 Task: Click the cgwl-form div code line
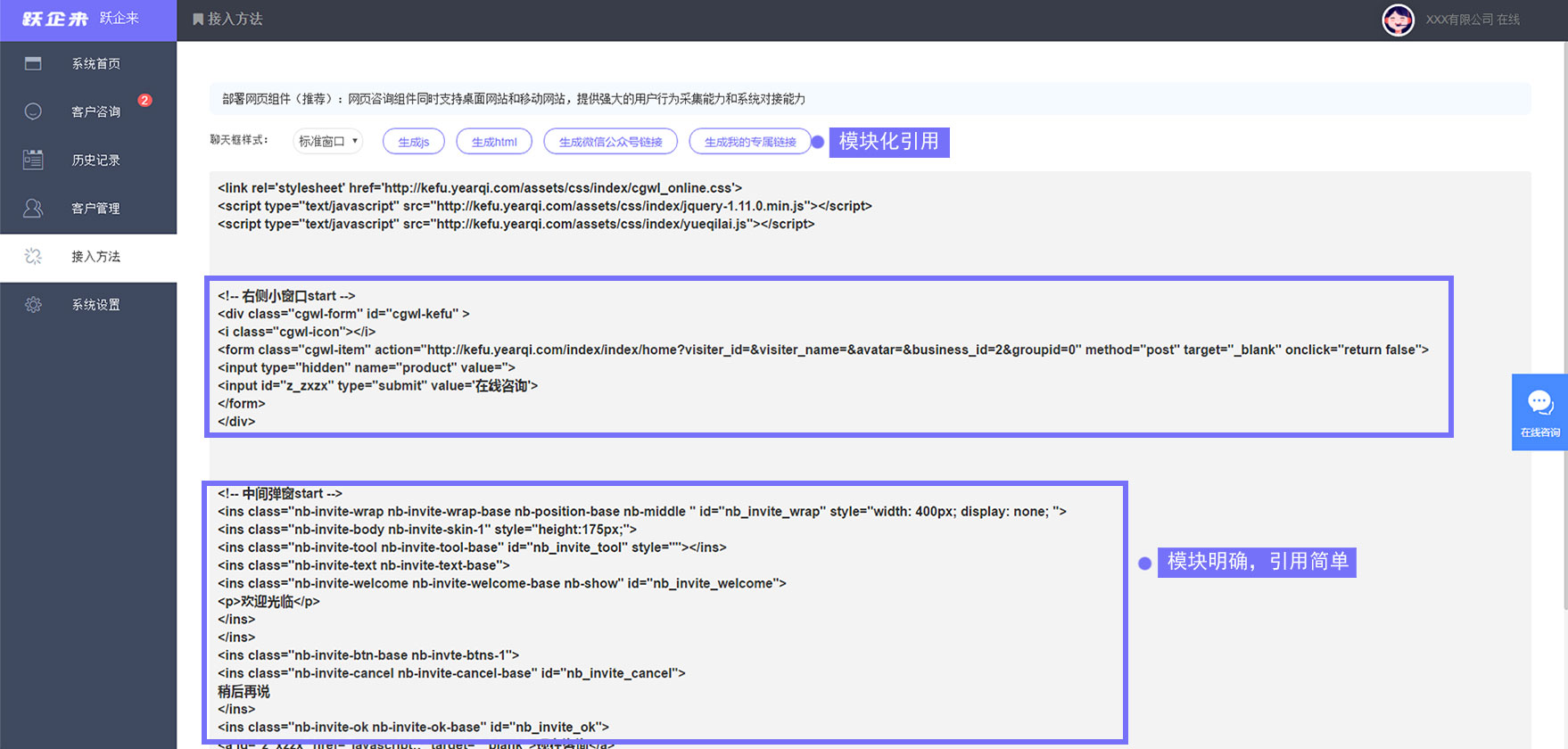click(343, 314)
